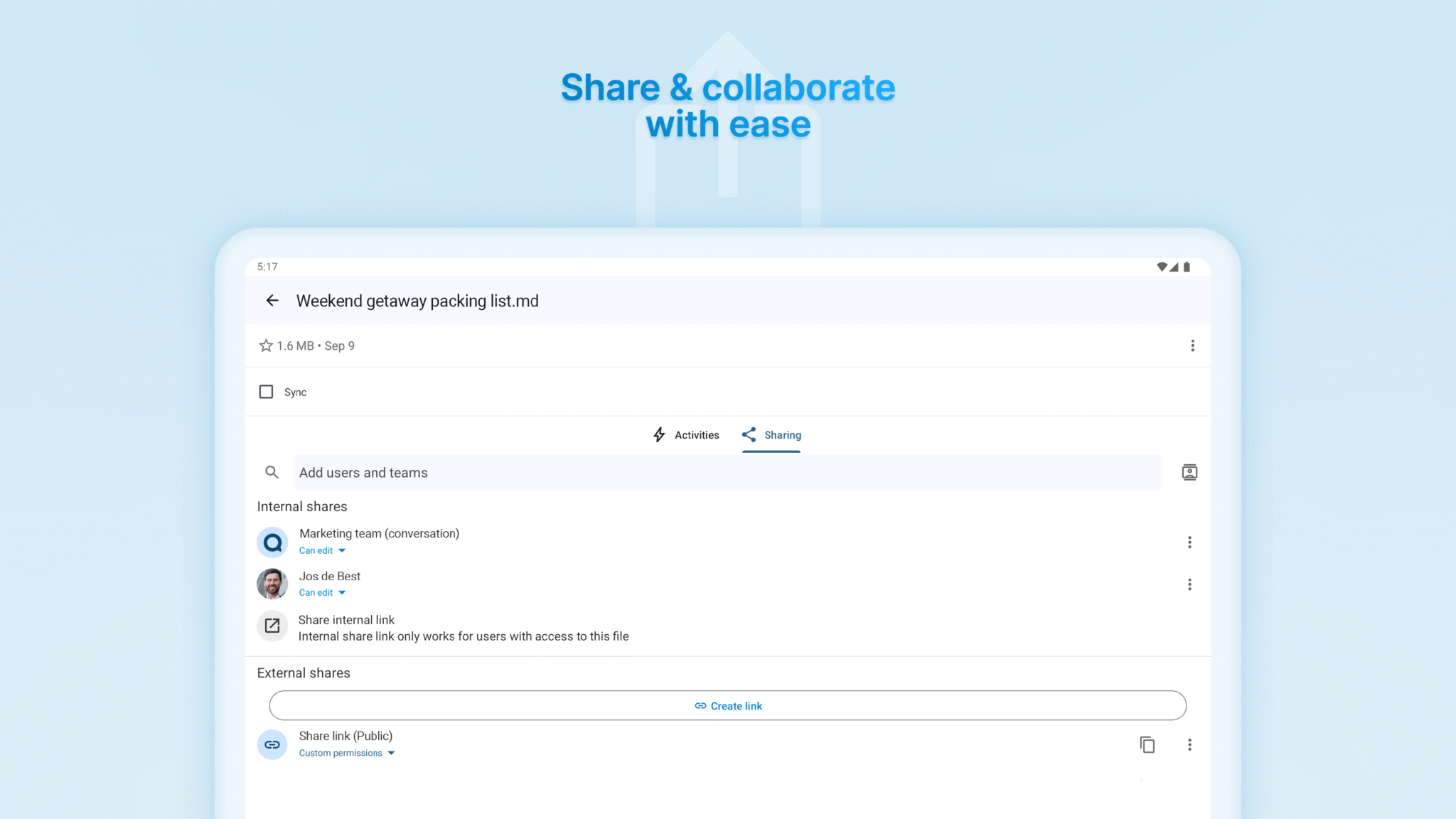Viewport: 1456px width, 819px height.
Task: Toggle the favorite star for this file
Action: point(266,346)
